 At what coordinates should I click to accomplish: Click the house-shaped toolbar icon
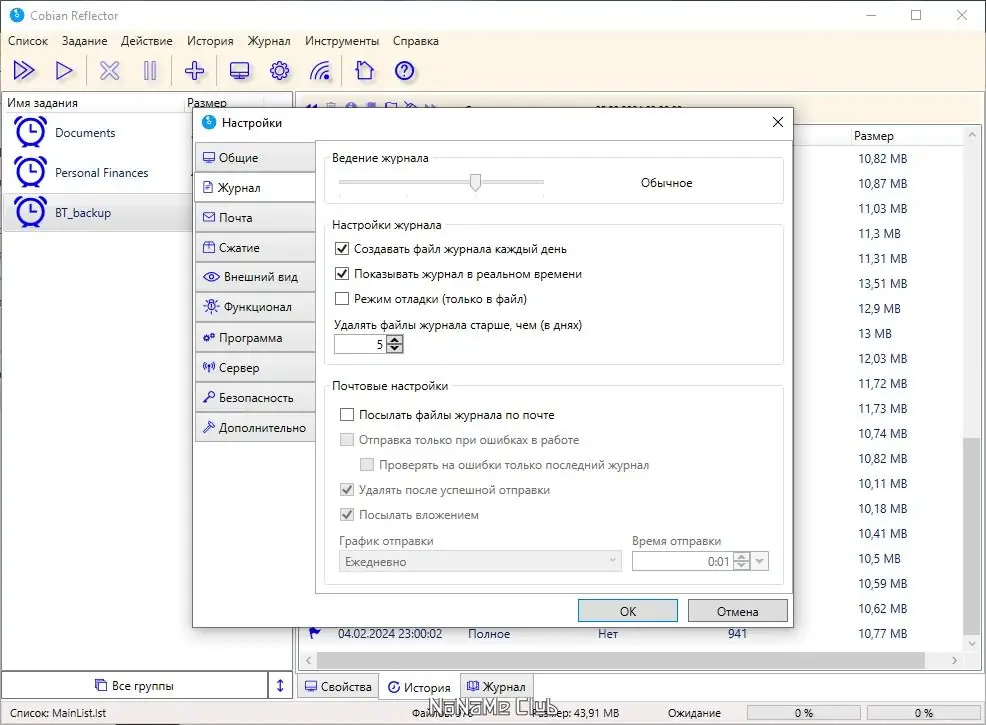point(365,70)
